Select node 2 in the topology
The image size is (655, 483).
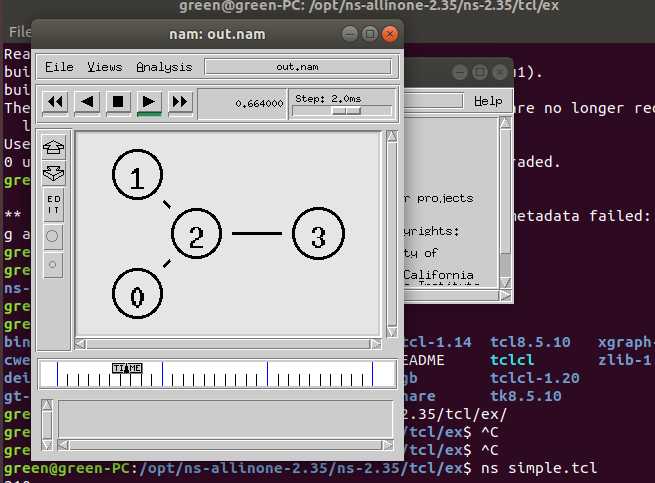(196, 234)
